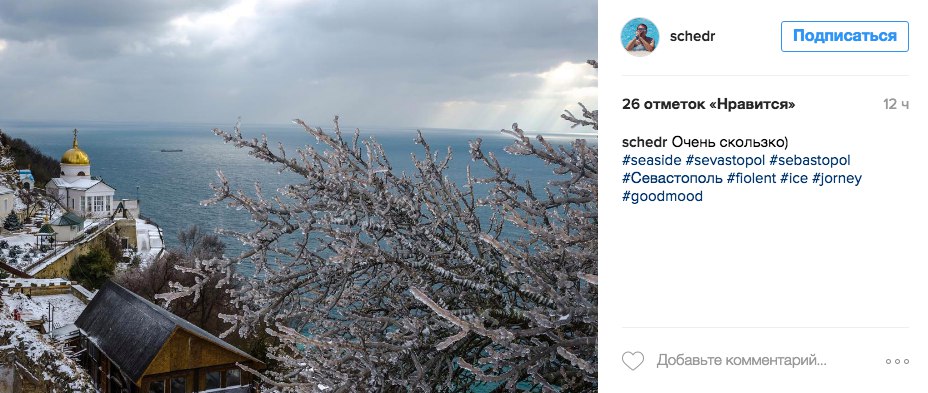Open the #sebastopol hashtag
The width and height of the screenshot is (928, 393).
810,160
